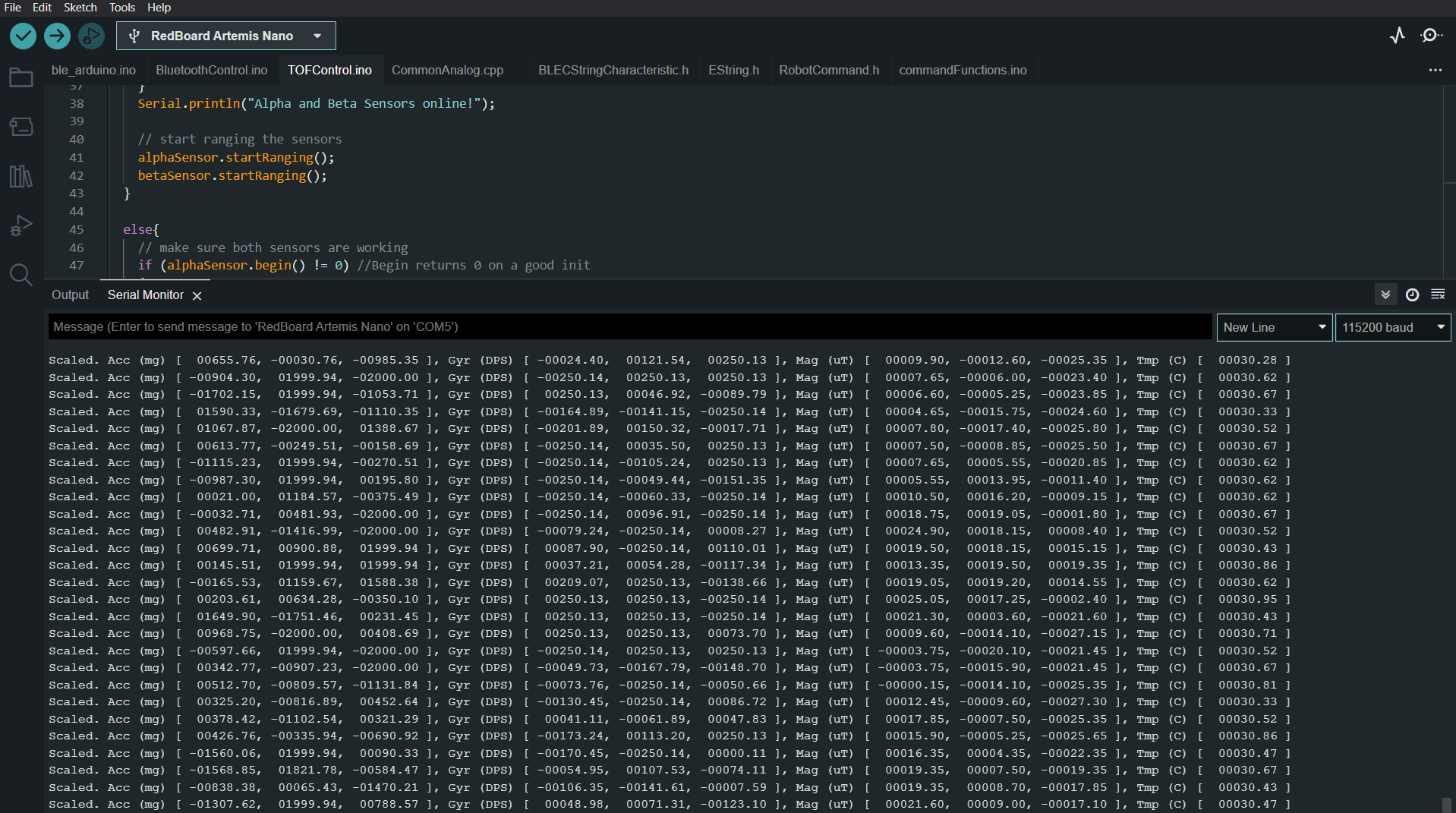The image size is (1456, 813).
Task: Click the Verify sketch checkmark button
Action: tap(23, 36)
